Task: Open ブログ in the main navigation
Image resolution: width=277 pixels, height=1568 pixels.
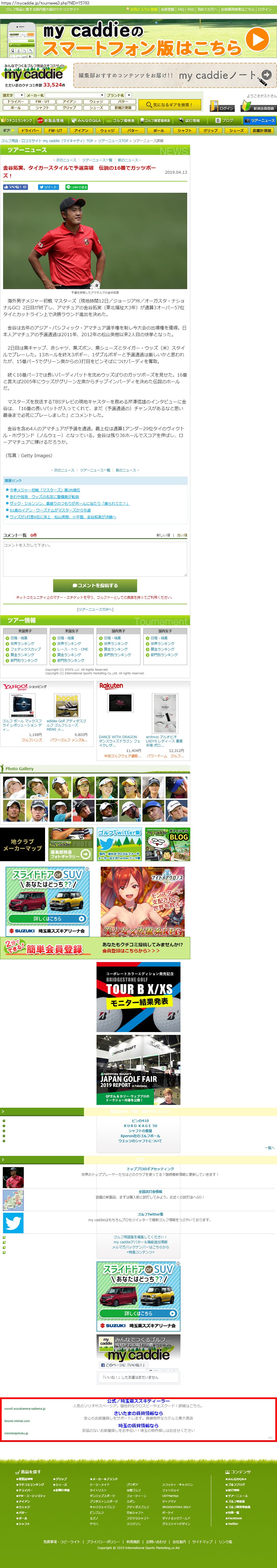Action: (x=225, y=120)
